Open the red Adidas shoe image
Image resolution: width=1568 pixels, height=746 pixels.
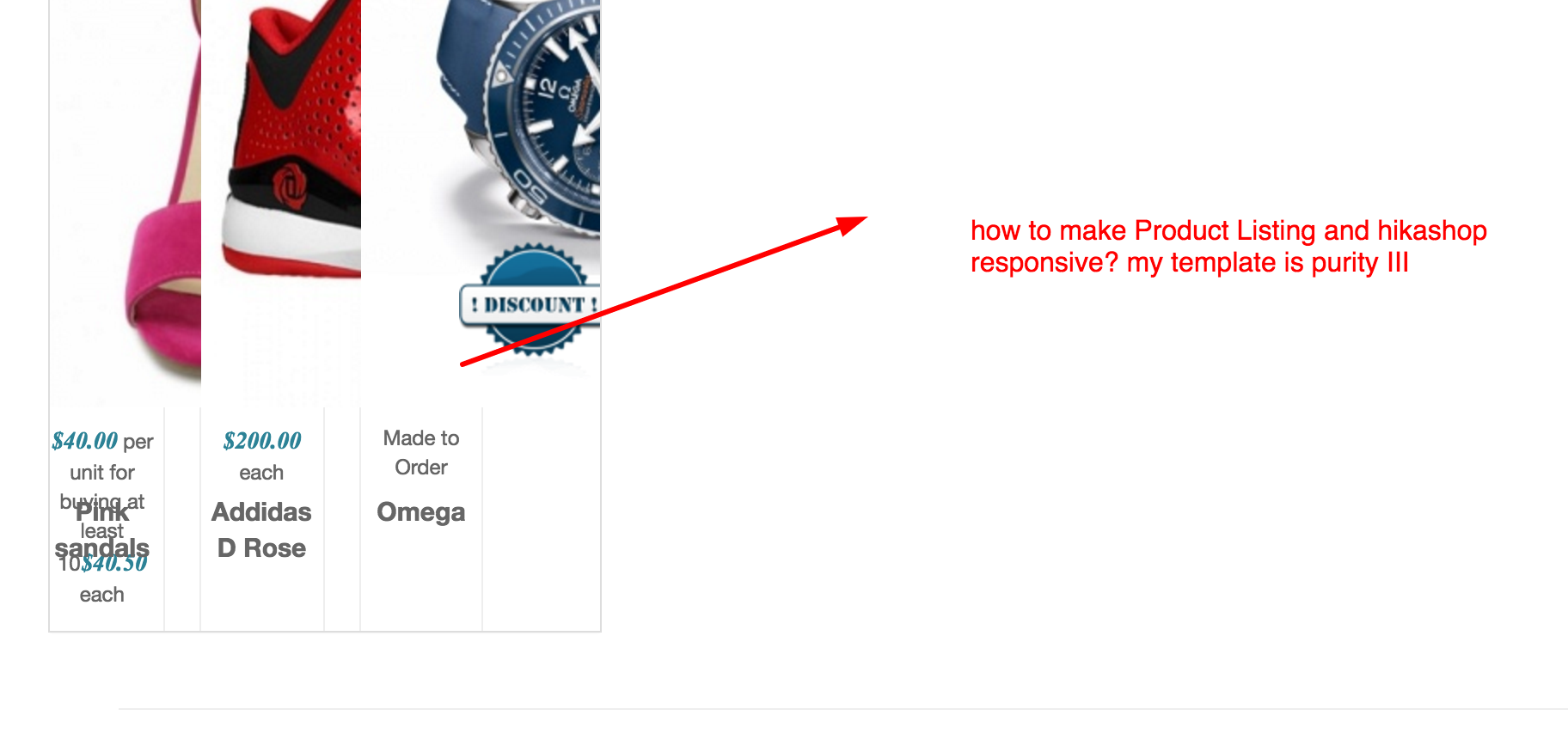(x=281, y=204)
